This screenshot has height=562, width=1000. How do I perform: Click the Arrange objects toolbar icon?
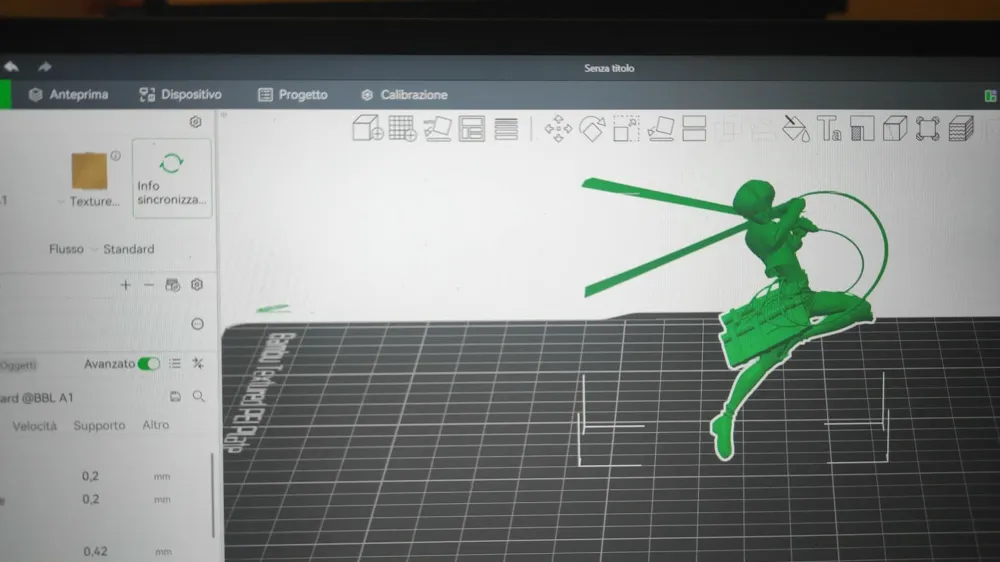point(472,129)
